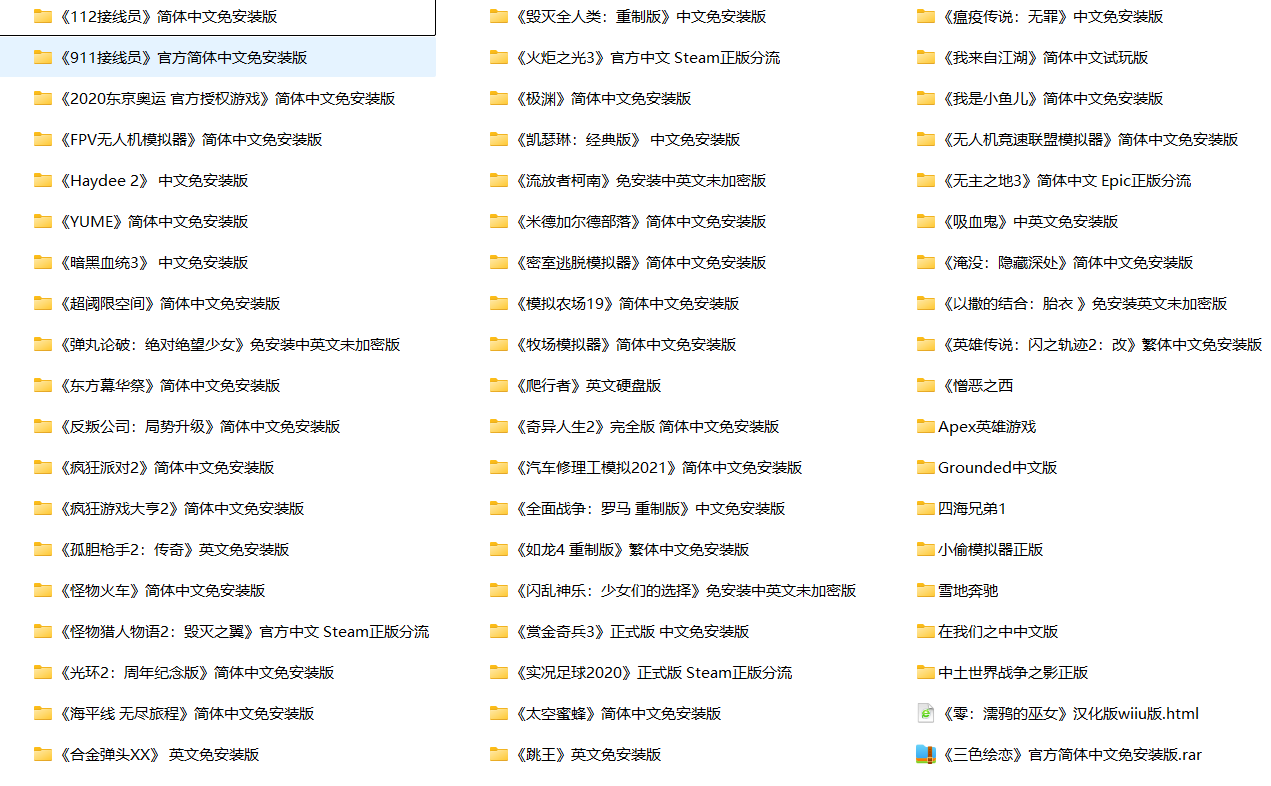
Task: Click folder icon beside《极渊》简体中文免安装版
Action: coord(499,98)
